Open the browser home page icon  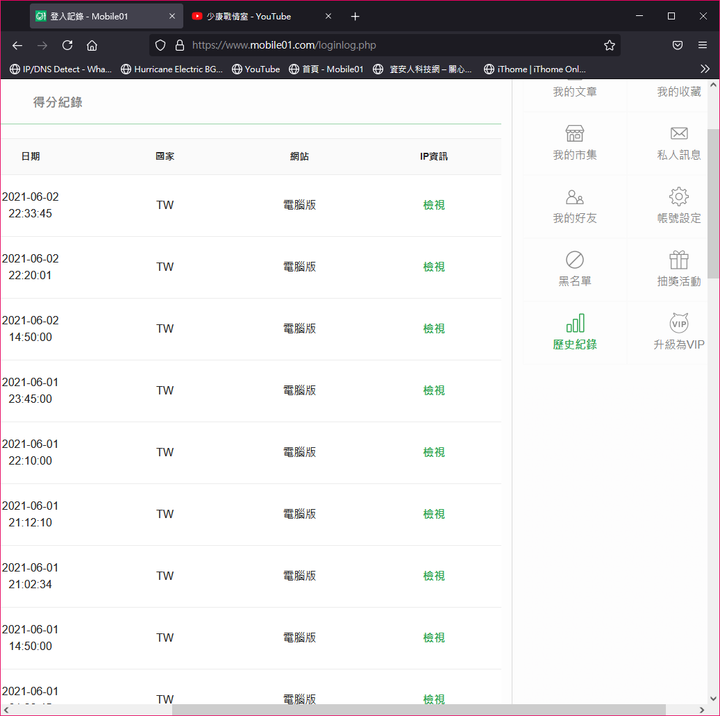pos(92,45)
